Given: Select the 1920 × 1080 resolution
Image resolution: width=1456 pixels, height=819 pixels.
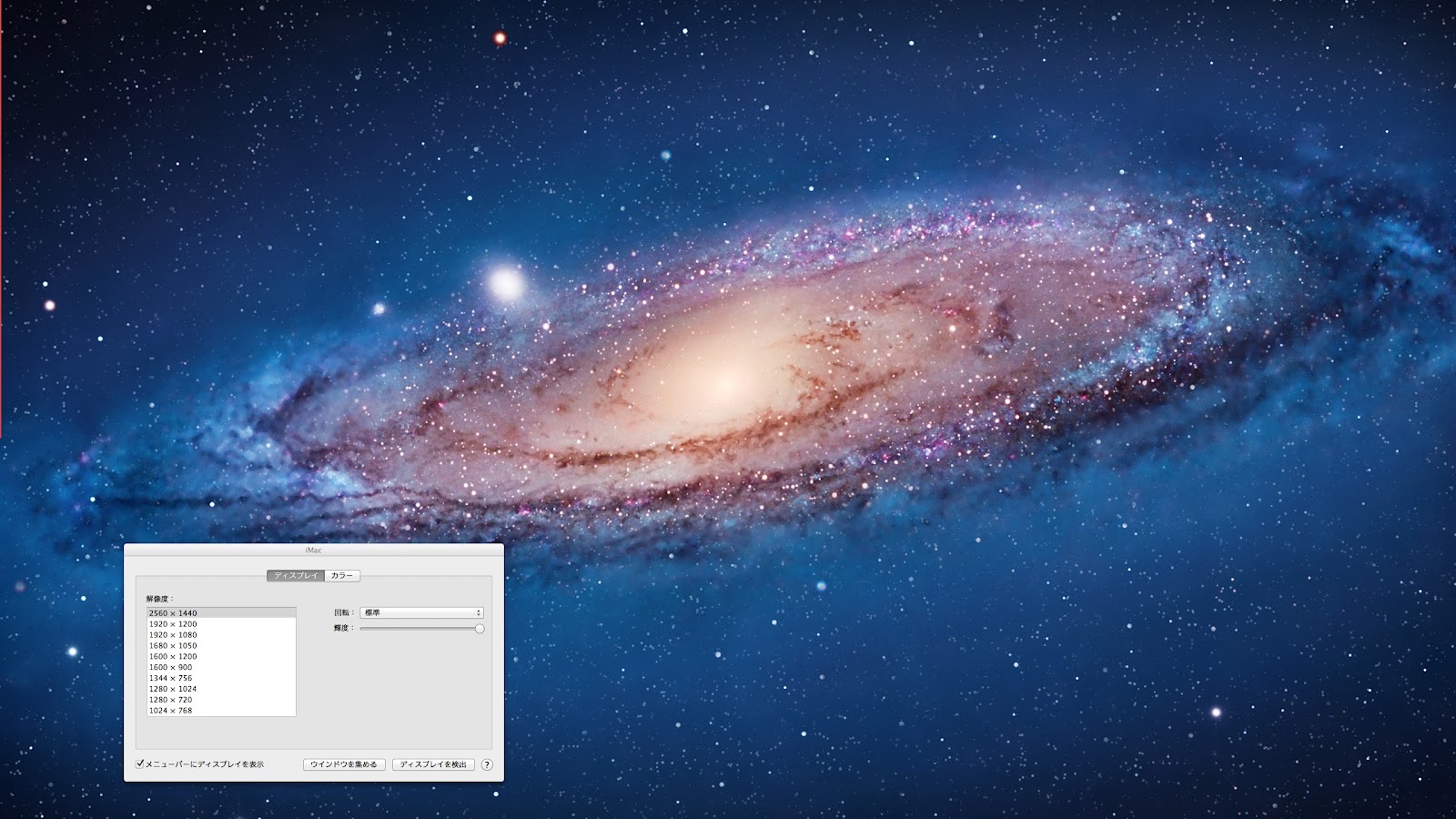Looking at the screenshot, I should (221, 635).
